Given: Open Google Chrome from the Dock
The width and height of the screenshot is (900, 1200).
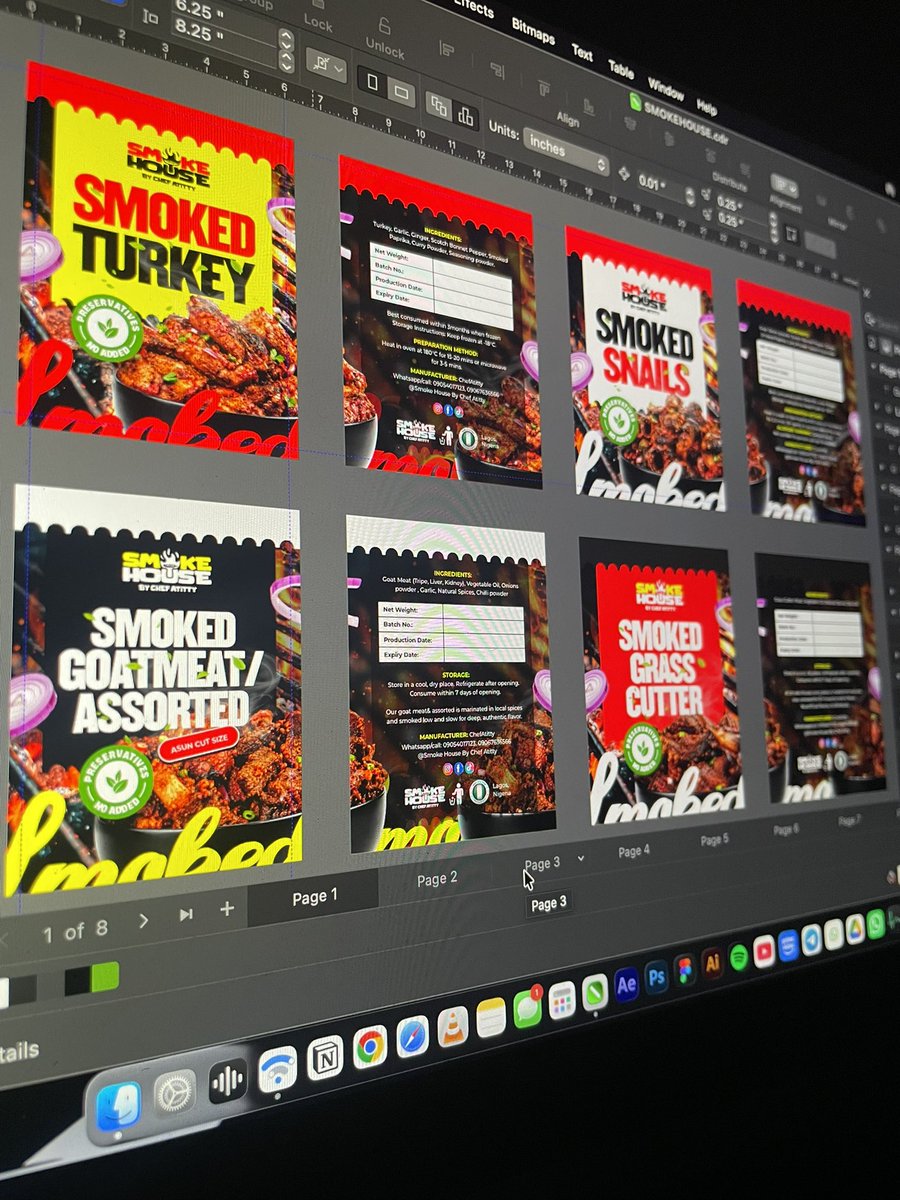Looking at the screenshot, I should (369, 1047).
